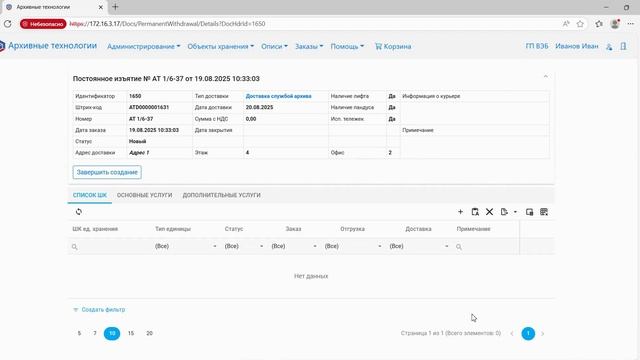Click the barcode value ATD0000001631
The width and height of the screenshot is (640, 360).
point(149,107)
